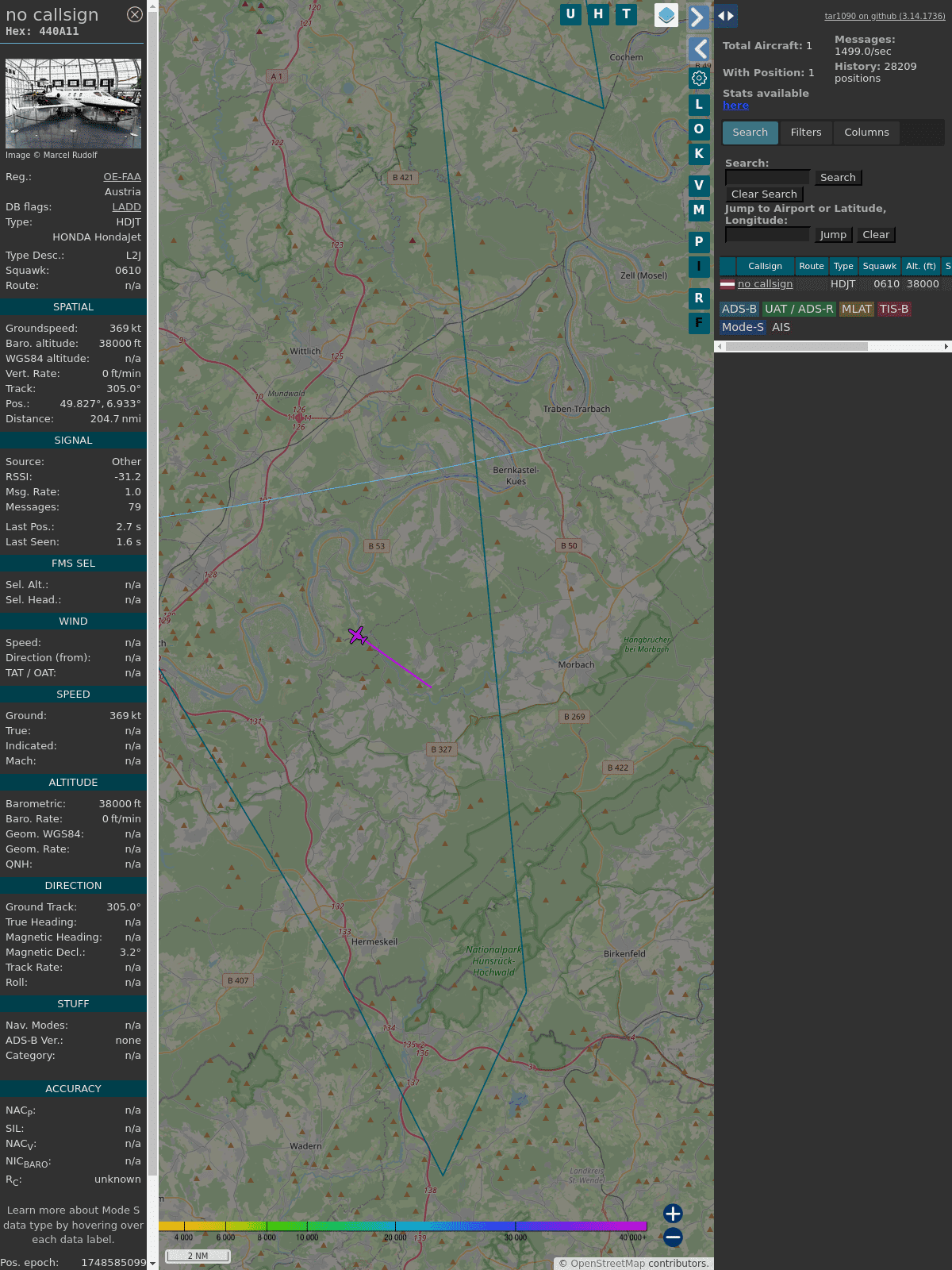Close the selected aircraft info panel
The width and height of the screenshot is (952, 1270).
coord(135,14)
